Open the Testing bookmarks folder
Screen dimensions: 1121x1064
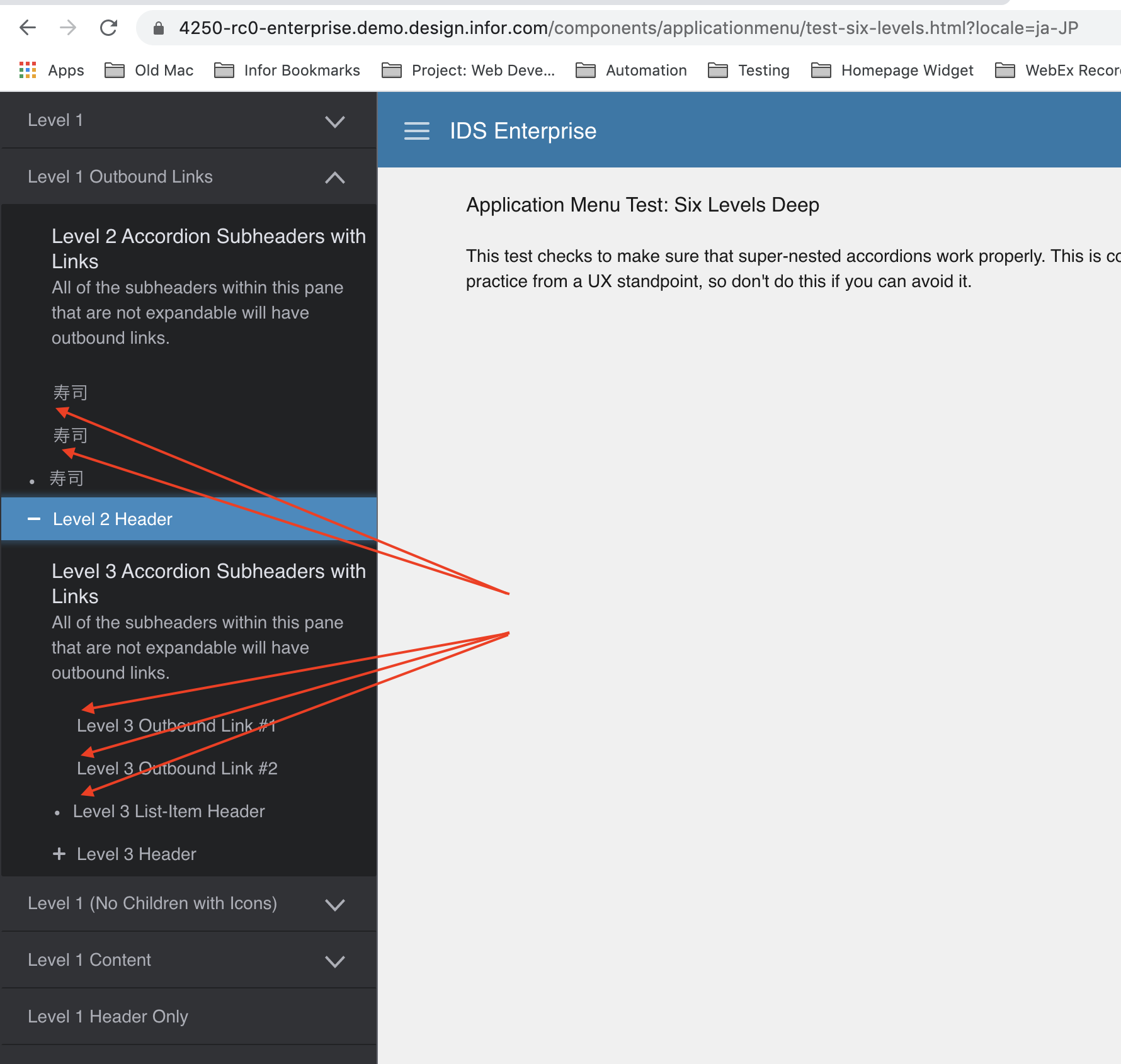pyautogui.click(x=749, y=70)
